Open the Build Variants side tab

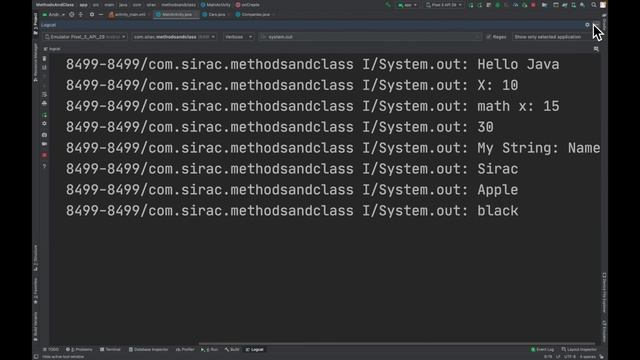(x=36, y=327)
